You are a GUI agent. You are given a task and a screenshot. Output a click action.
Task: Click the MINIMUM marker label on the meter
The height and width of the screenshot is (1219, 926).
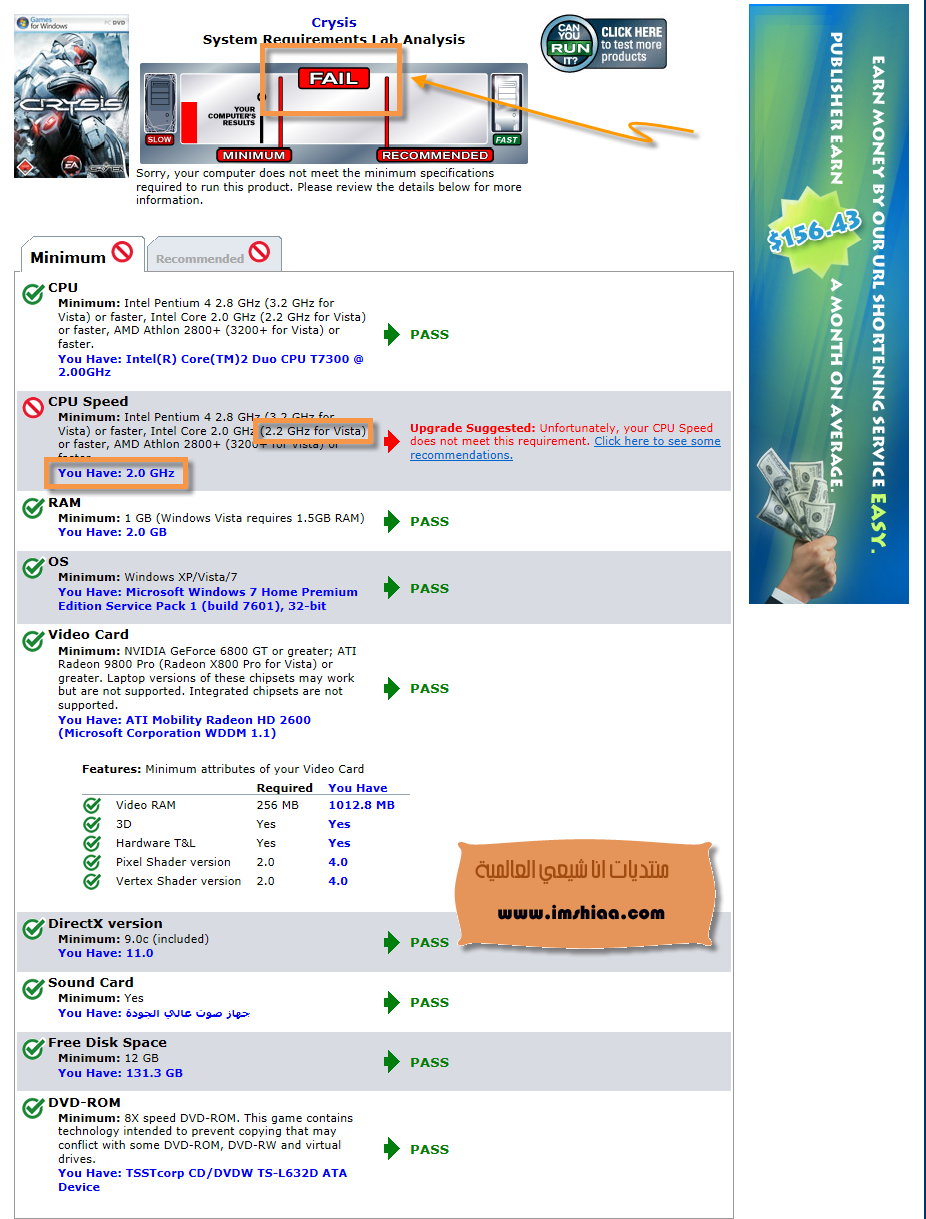(254, 155)
